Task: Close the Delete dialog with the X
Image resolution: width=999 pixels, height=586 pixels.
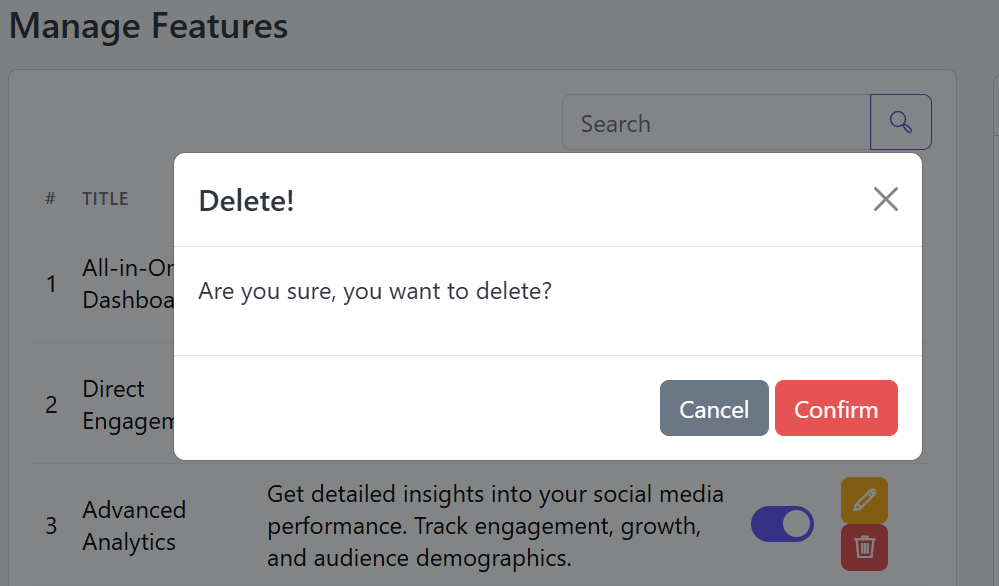Action: [886, 199]
